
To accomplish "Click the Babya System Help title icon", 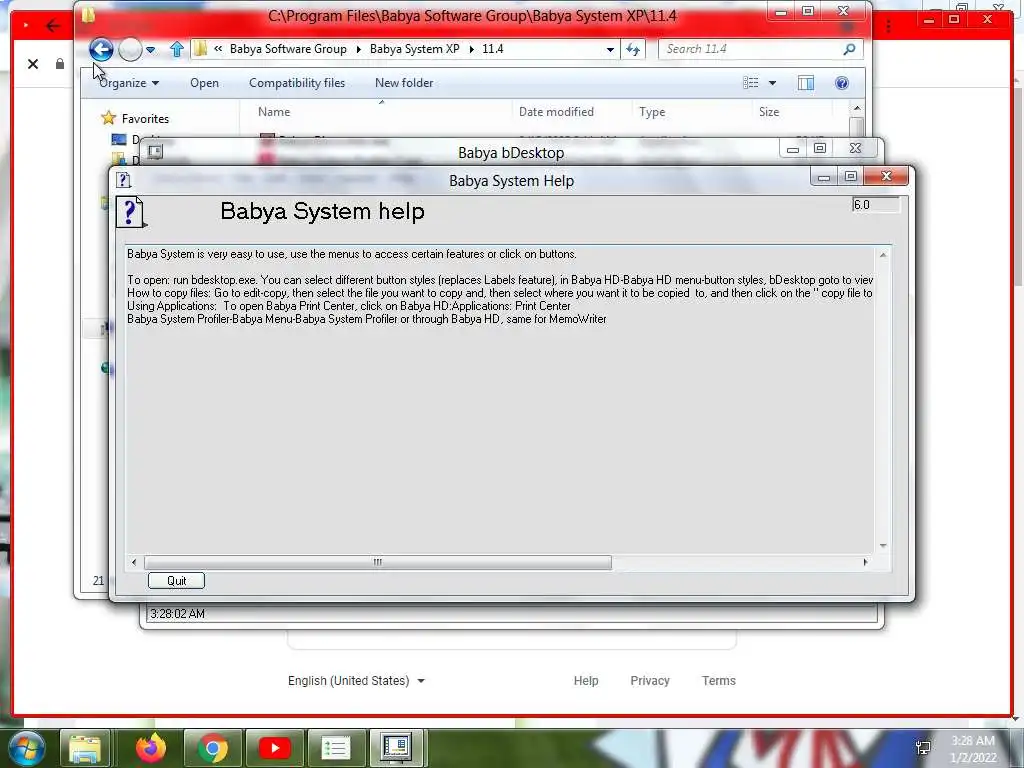I will [x=123, y=180].
